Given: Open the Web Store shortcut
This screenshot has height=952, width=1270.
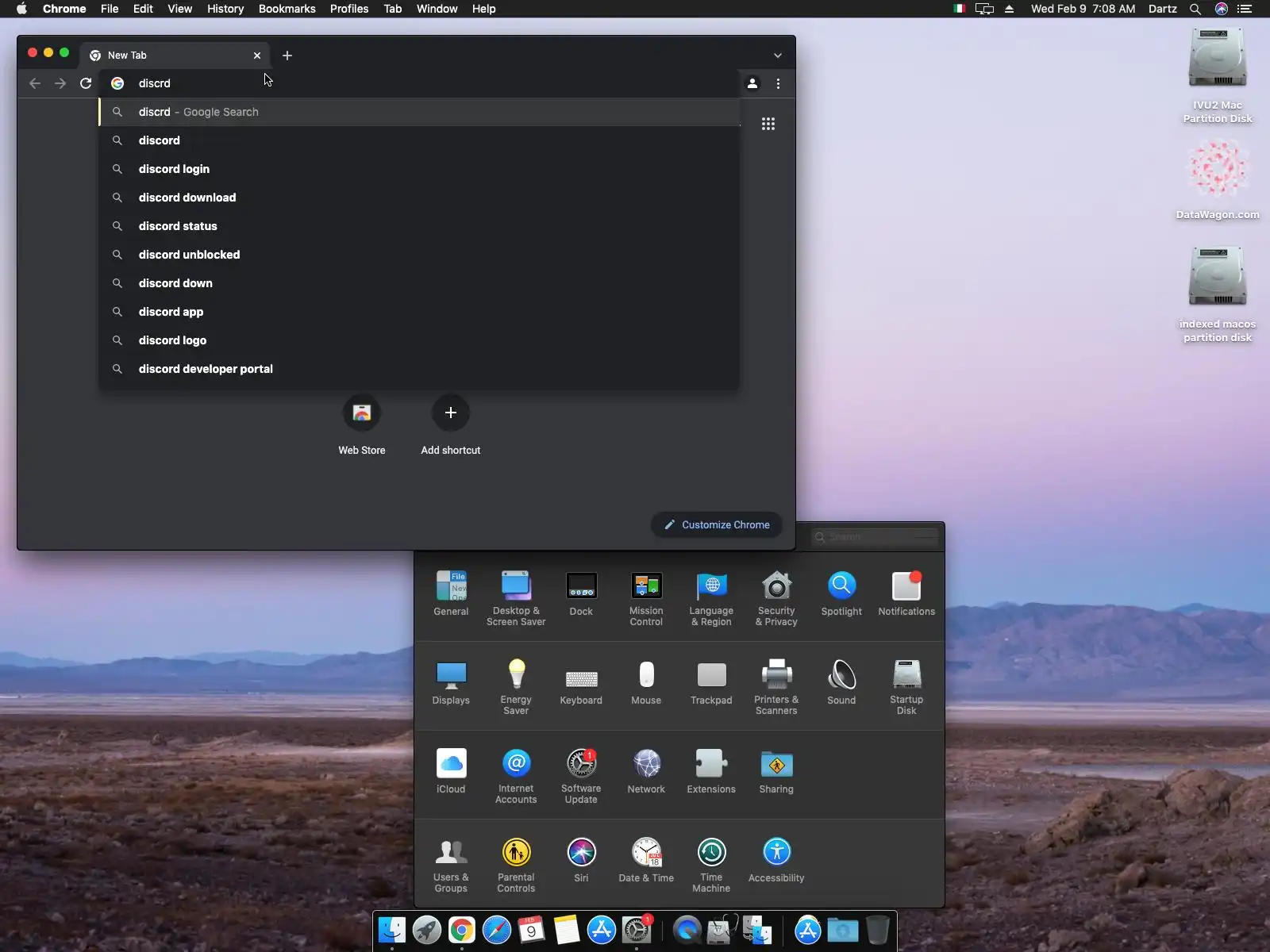Looking at the screenshot, I should 362,425.
